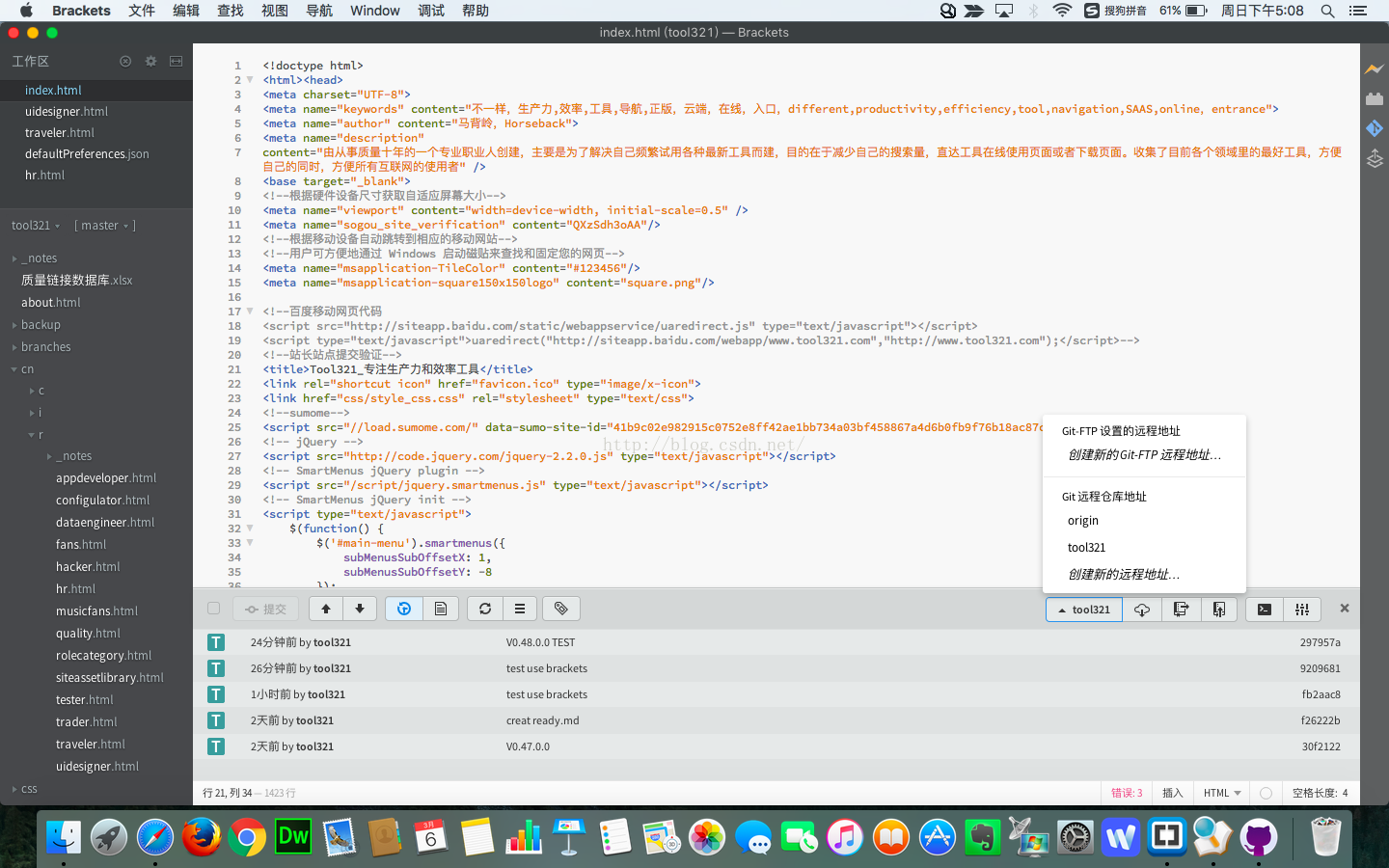Viewport: 1389px width, 868px height.
Task: Open Git panel hamburger menu
Action: coord(520,609)
